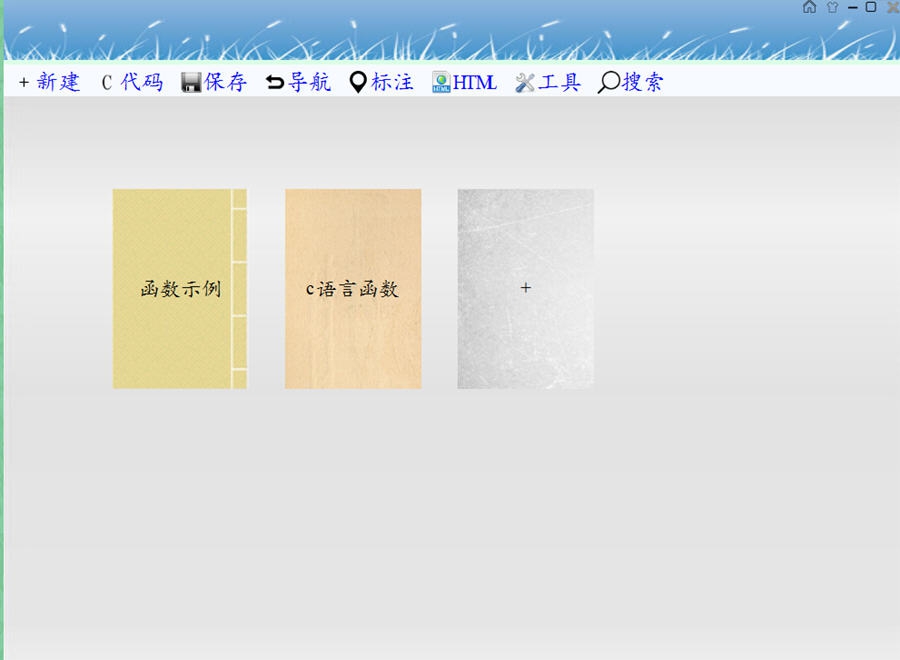Screen dimensions: 900x660
Task: Minimize the window
Action: pos(852,7)
